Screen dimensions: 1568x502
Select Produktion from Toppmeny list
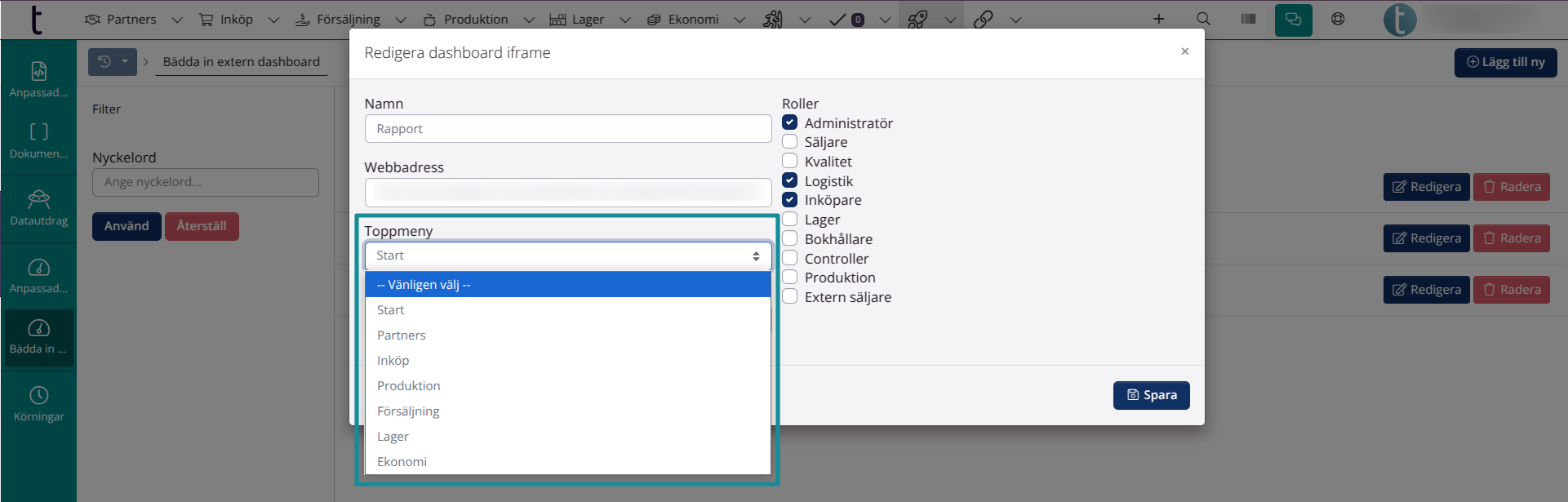tap(409, 386)
